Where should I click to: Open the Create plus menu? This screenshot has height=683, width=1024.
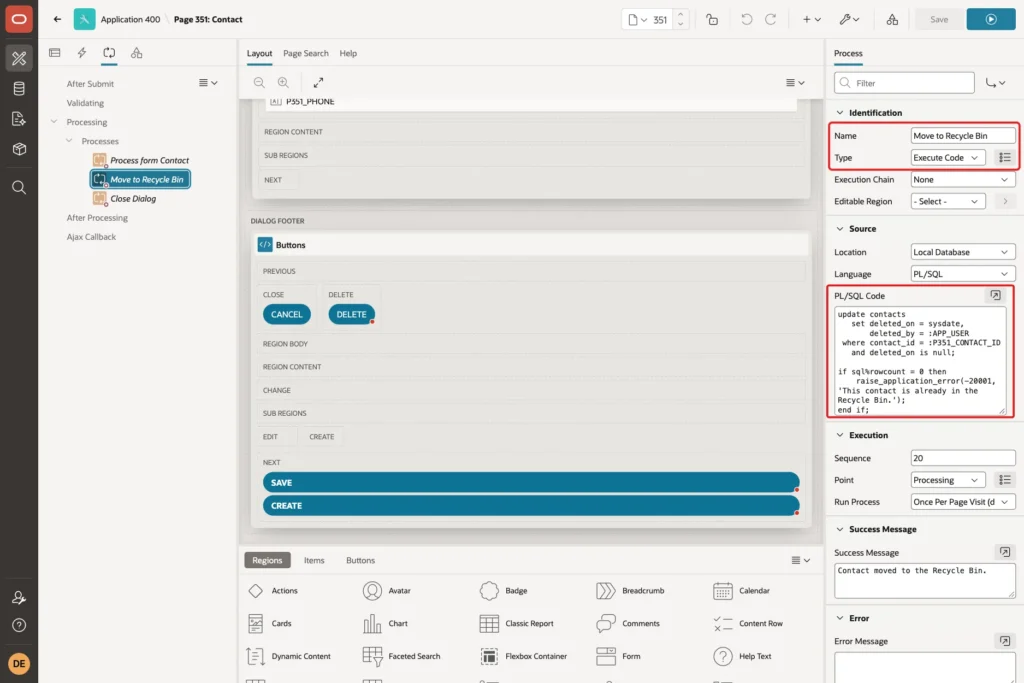[x=812, y=20]
